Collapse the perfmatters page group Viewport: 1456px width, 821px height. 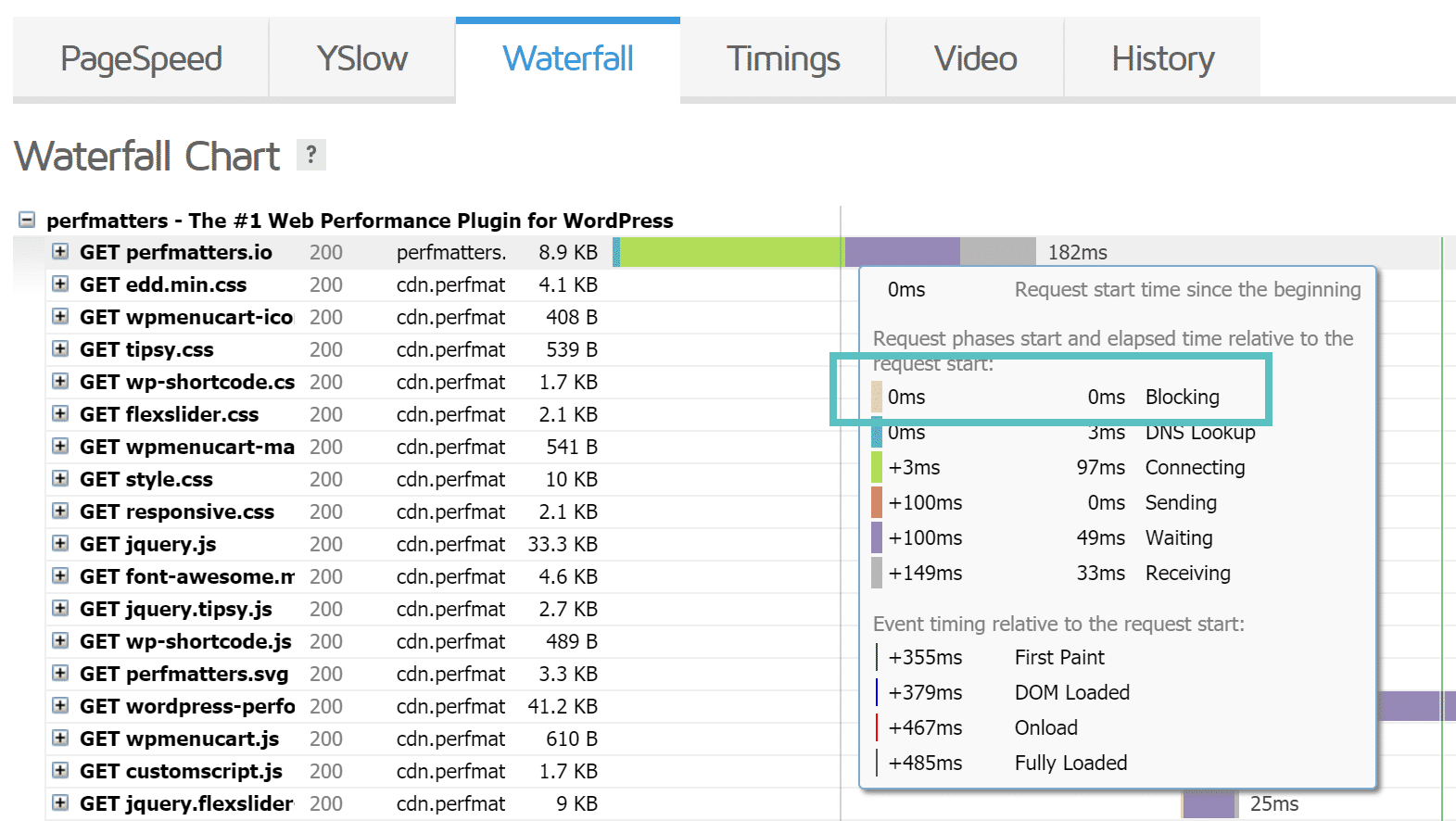(27, 220)
